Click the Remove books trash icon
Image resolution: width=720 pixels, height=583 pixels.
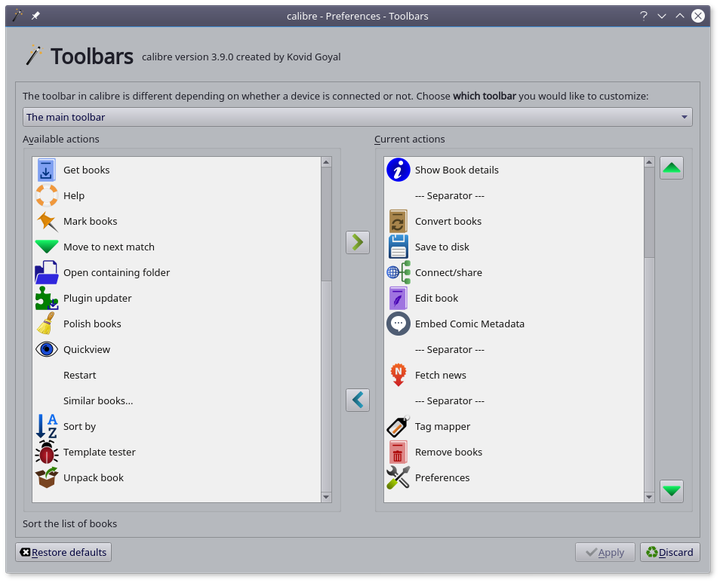(398, 452)
